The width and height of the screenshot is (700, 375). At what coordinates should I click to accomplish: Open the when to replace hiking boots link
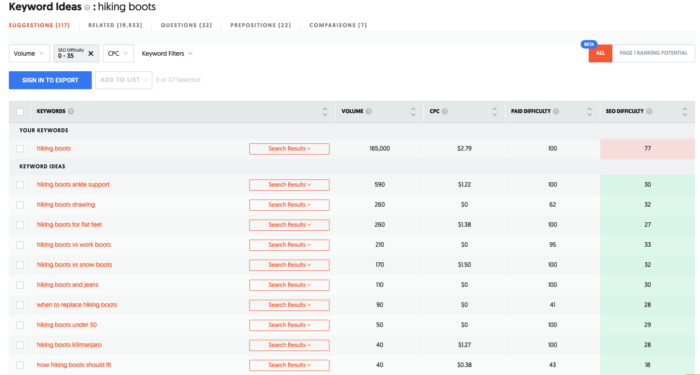(77, 305)
